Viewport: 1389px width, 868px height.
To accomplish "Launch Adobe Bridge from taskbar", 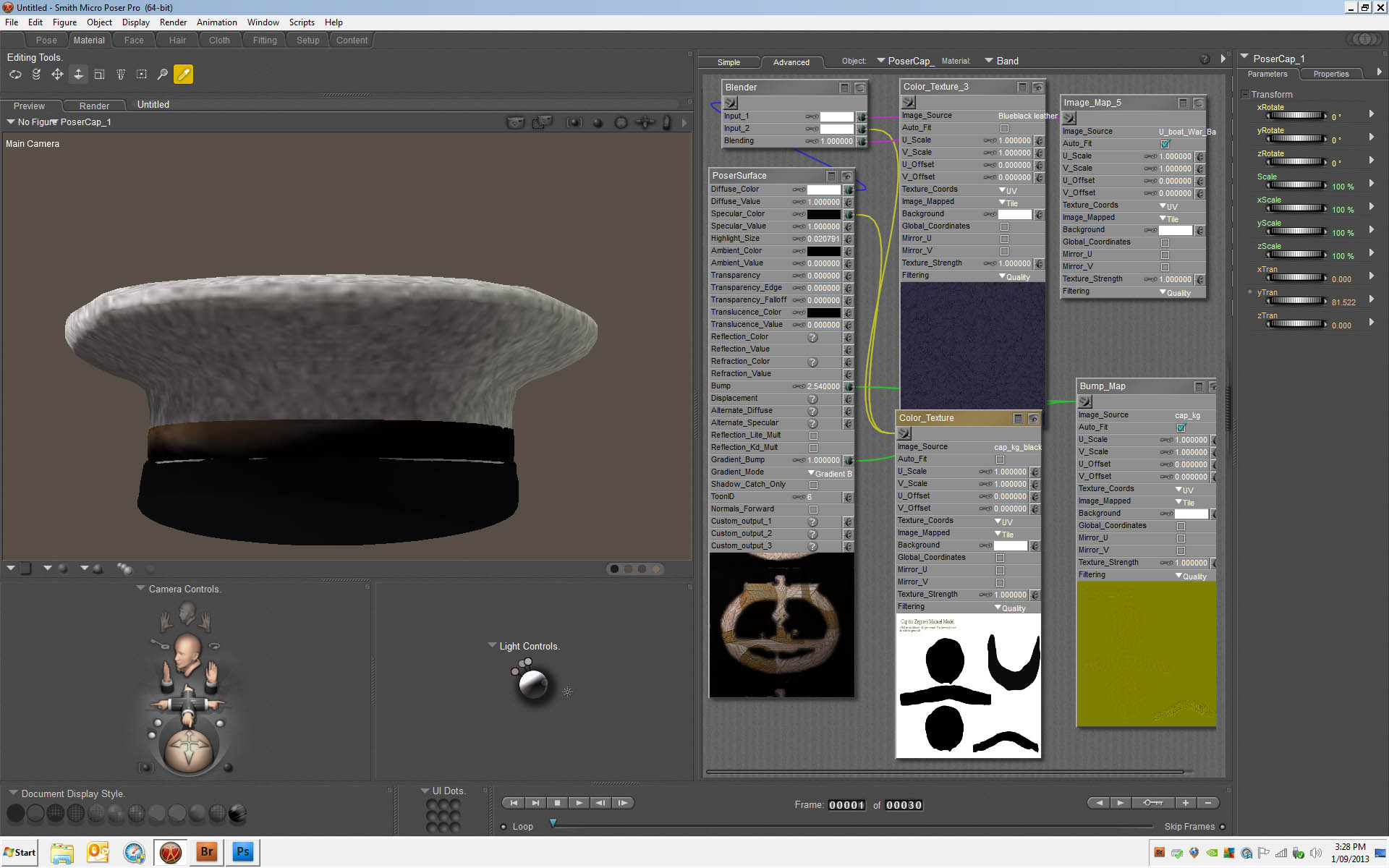I will (207, 852).
